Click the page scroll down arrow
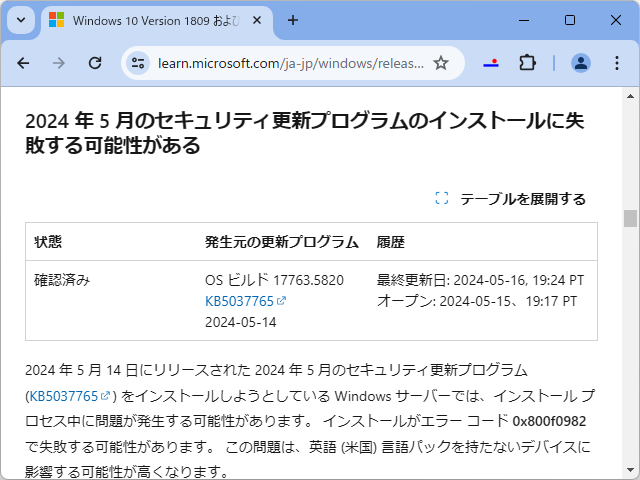Image resolution: width=640 pixels, height=480 pixels. [630, 471]
